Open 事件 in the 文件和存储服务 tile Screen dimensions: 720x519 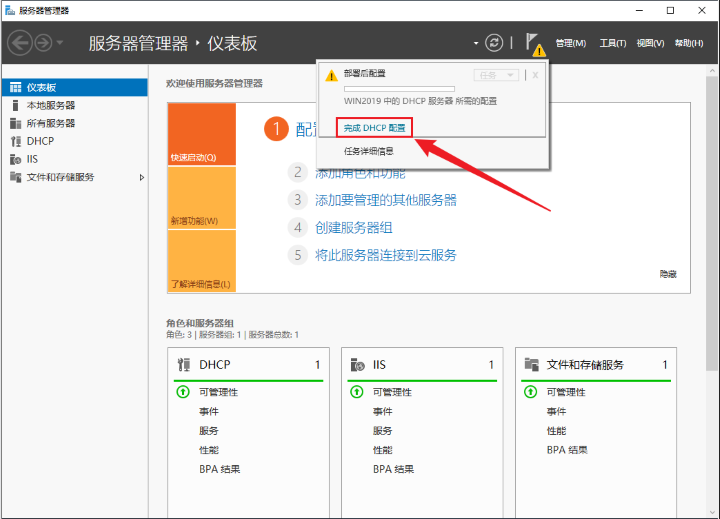[557, 412]
